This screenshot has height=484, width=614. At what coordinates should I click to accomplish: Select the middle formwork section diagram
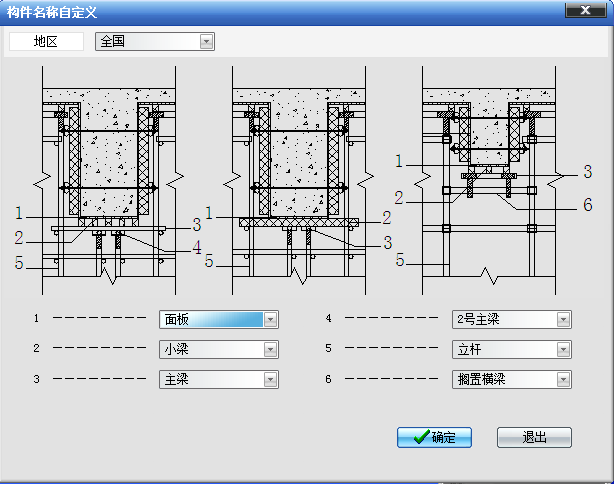click(x=298, y=180)
